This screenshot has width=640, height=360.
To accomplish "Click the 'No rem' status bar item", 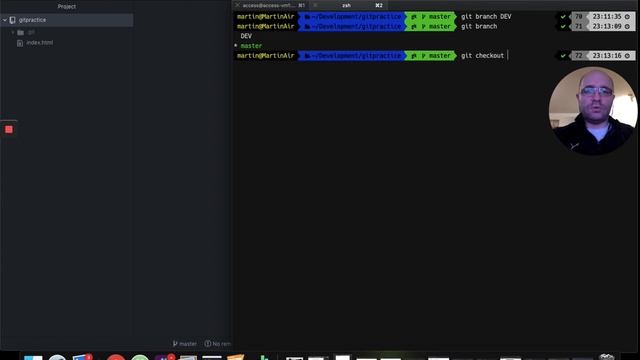I will pos(218,344).
